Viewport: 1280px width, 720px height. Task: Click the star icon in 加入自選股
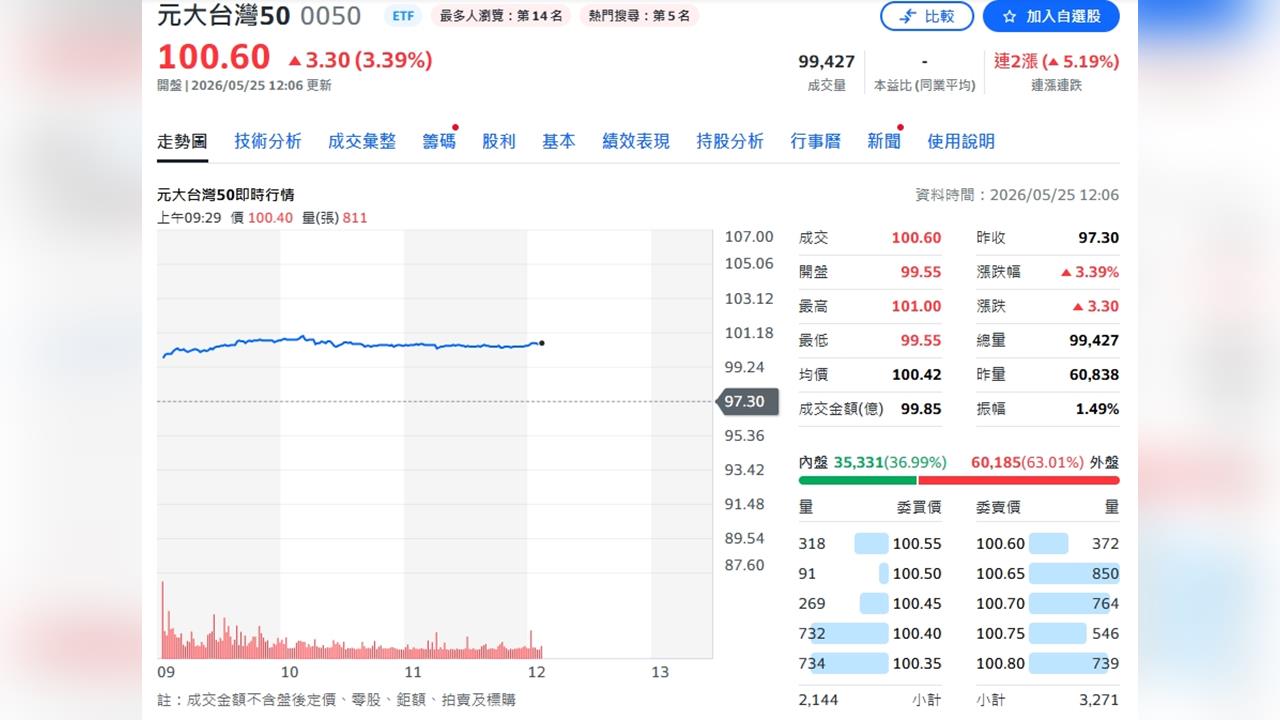point(1009,16)
